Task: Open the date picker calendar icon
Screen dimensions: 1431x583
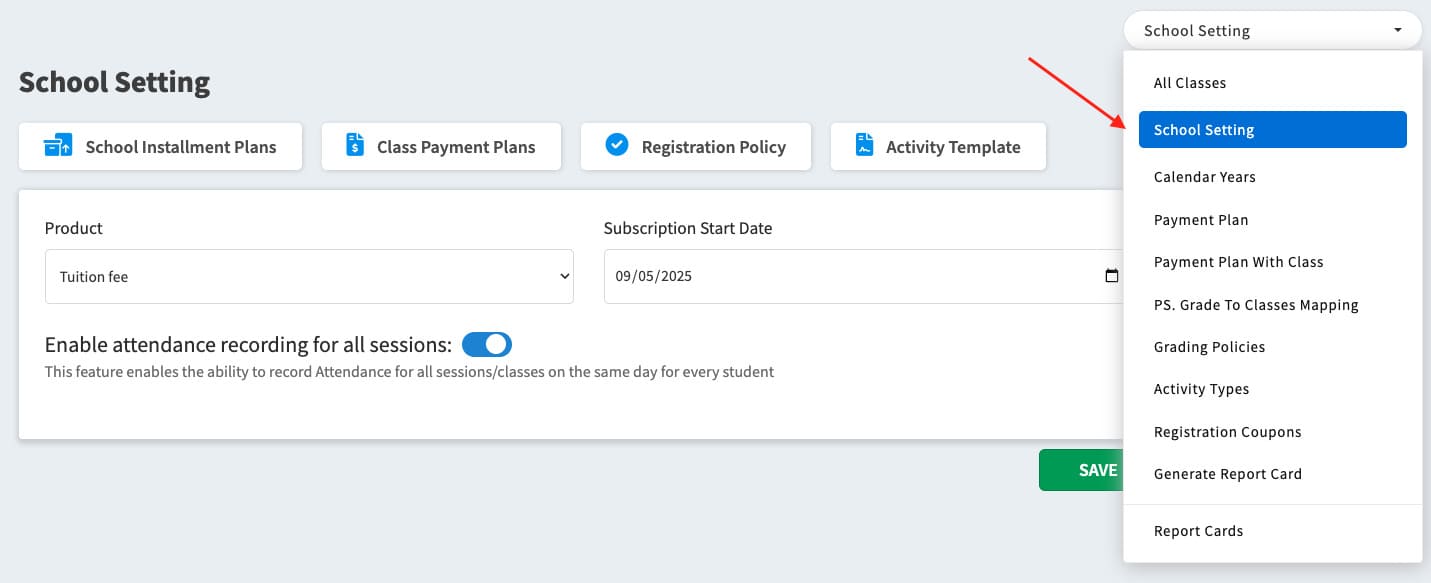Action: [x=1111, y=276]
